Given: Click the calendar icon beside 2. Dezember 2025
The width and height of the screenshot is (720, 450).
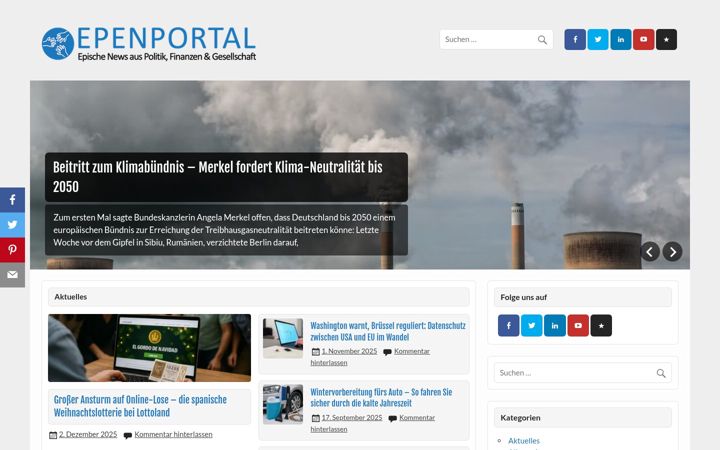Looking at the screenshot, I should click(53, 435).
